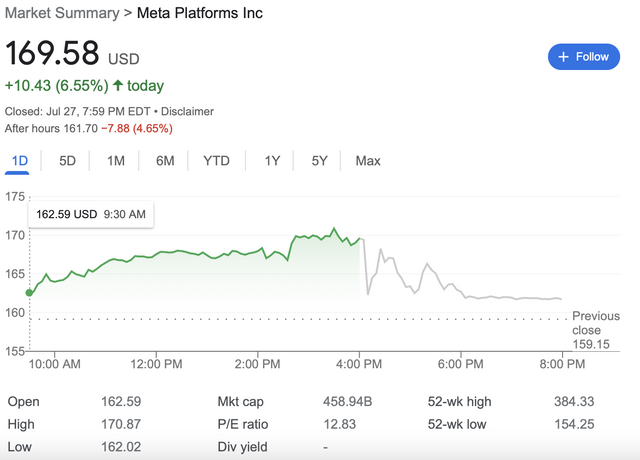The image size is (640, 460).
Task: Click the 169.58 price value
Action: tap(52, 53)
